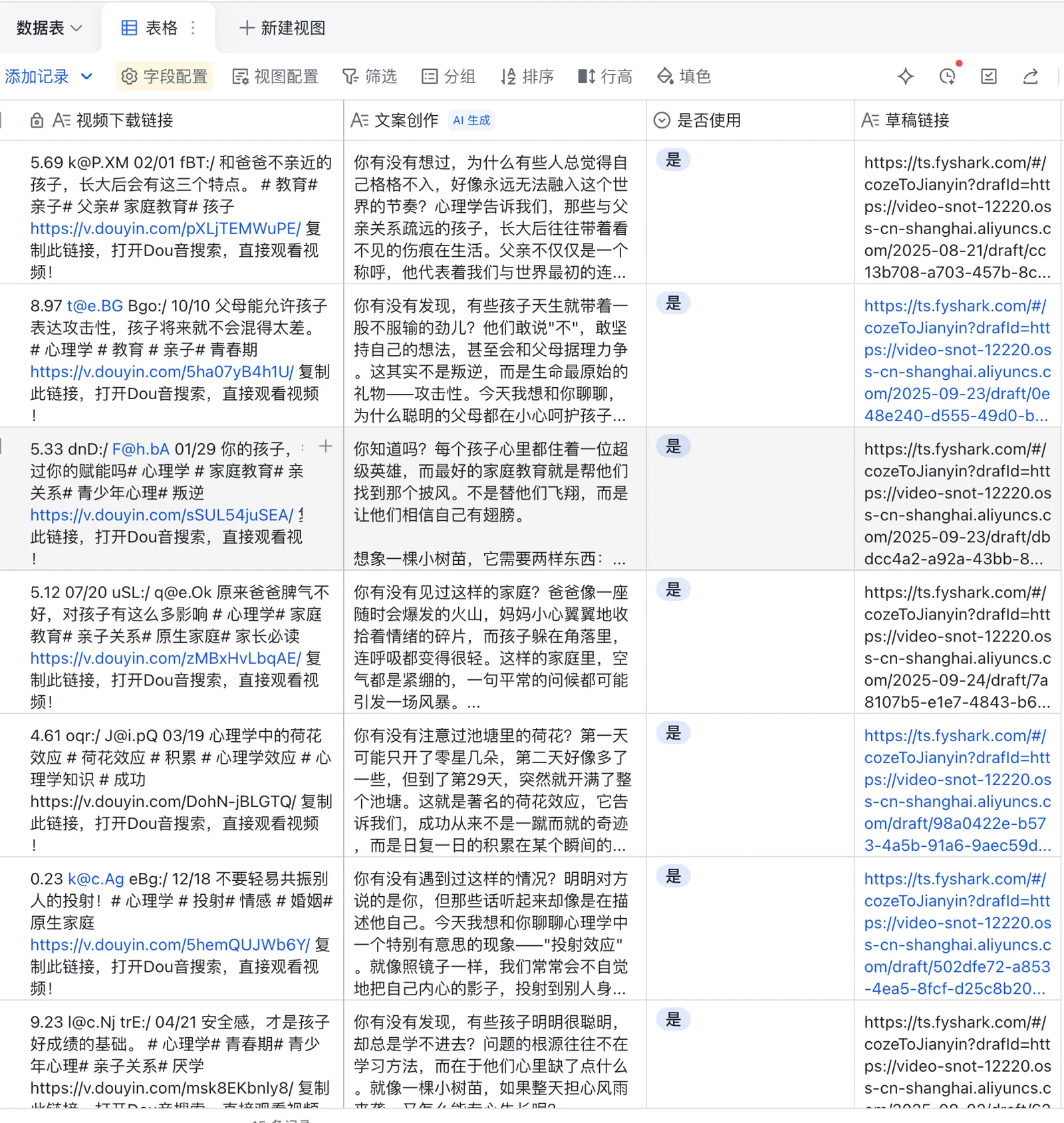Screen dimensions: 1064x1123
Task: Create a new view with 新建视图
Action: point(283,28)
